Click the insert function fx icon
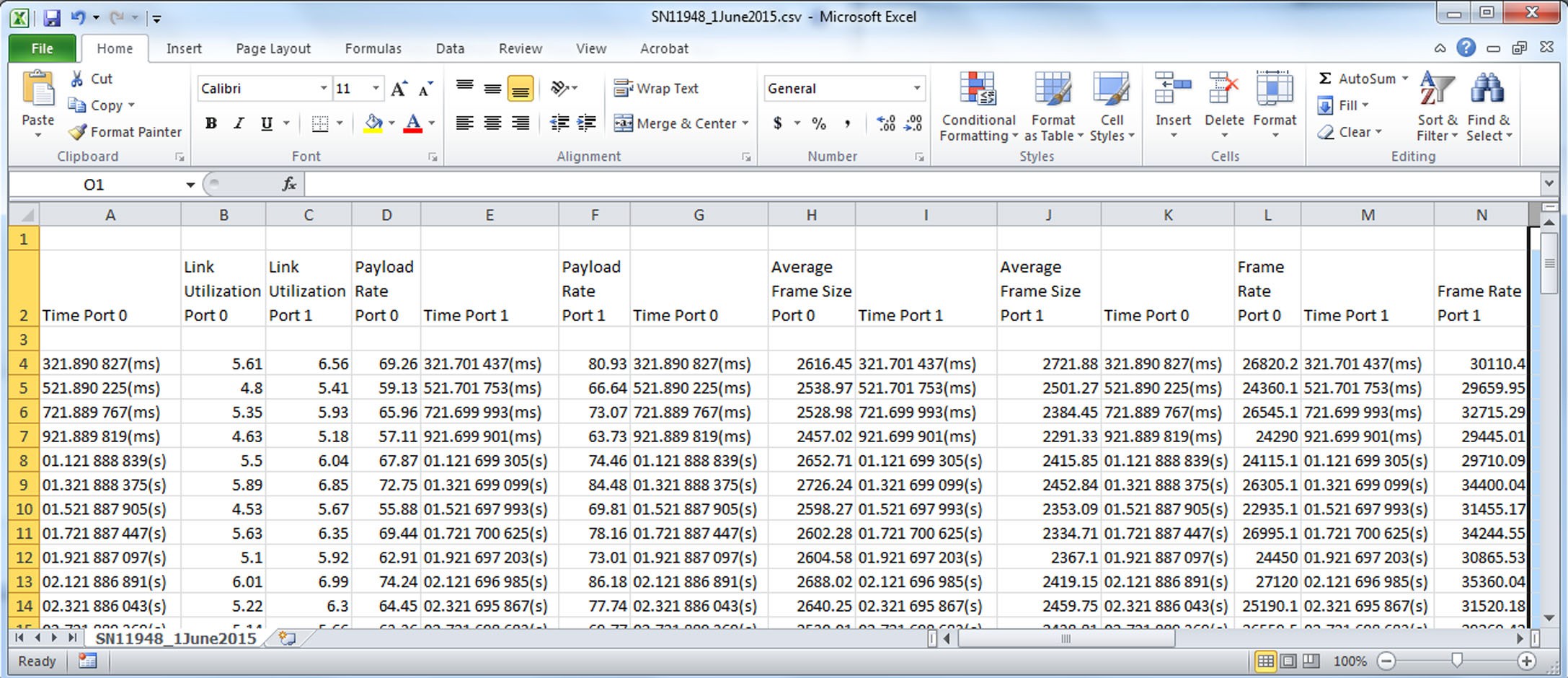The height and width of the screenshot is (678, 1568). point(289,185)
